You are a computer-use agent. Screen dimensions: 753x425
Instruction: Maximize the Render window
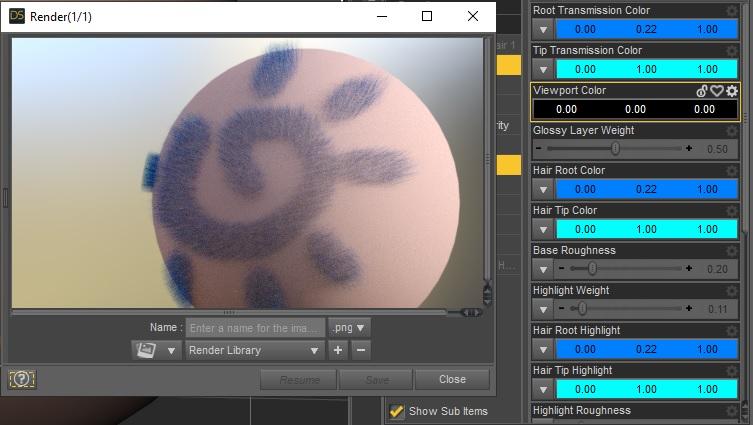426,16
